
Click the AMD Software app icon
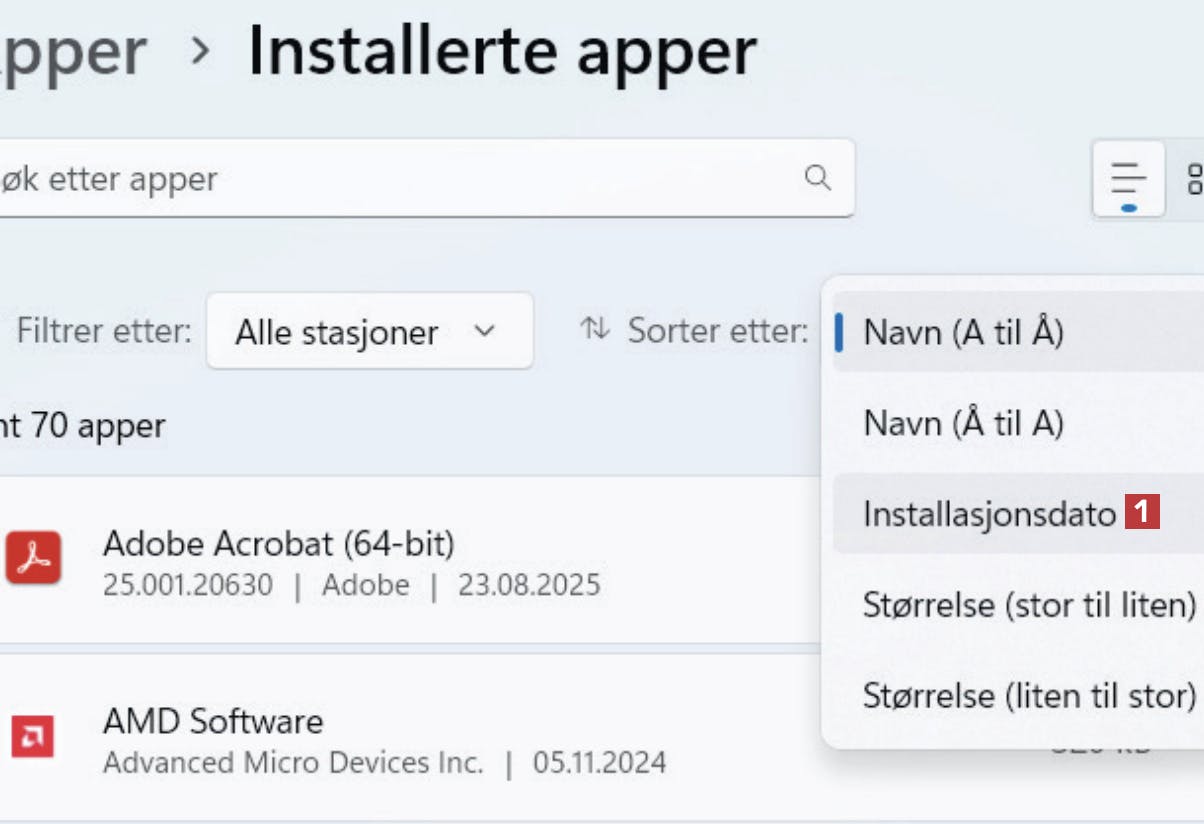click(33, 738)
